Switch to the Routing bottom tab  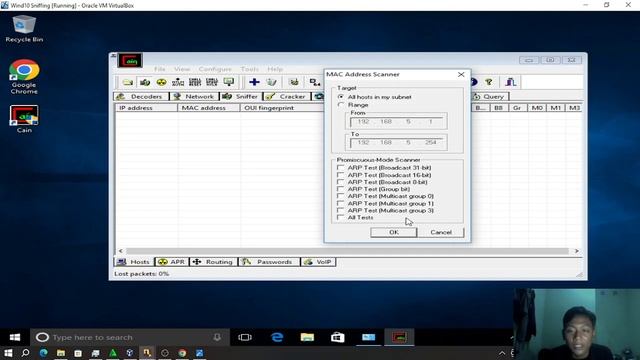[x=213, y=262]
